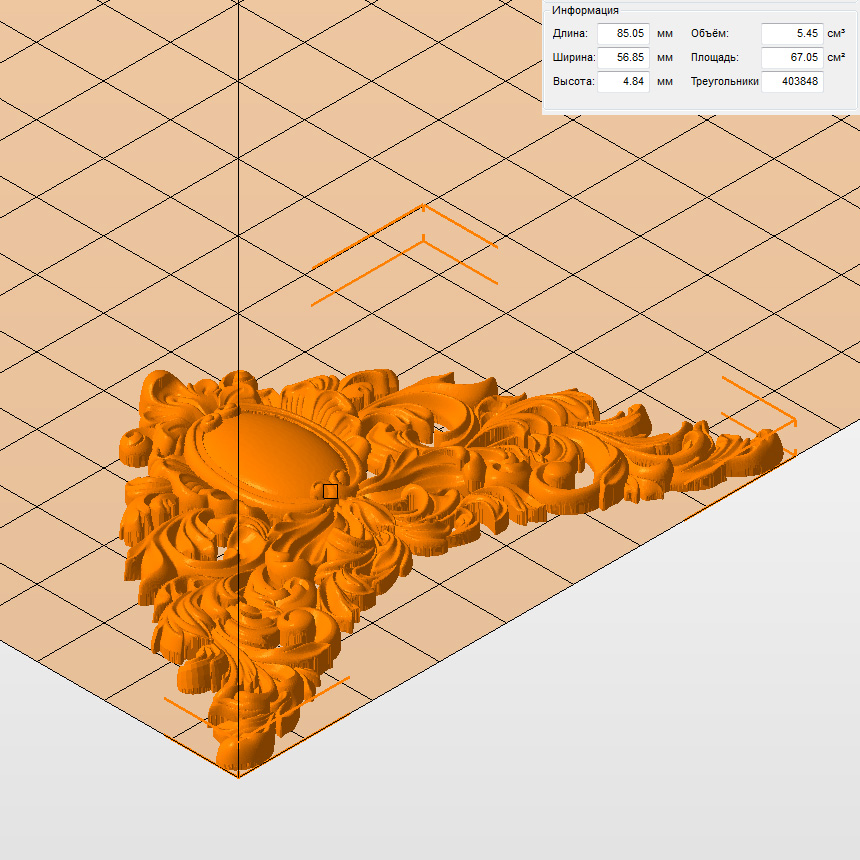The height and width of the screenshot is (860, 860).
Task: Click the Информация group title
Action: point(585,10)
